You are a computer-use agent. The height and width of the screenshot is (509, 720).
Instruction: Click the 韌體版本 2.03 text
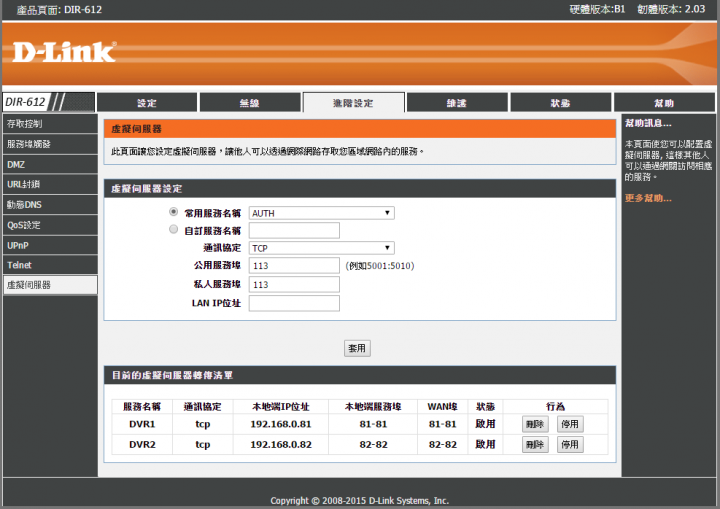tap(671, 9)
